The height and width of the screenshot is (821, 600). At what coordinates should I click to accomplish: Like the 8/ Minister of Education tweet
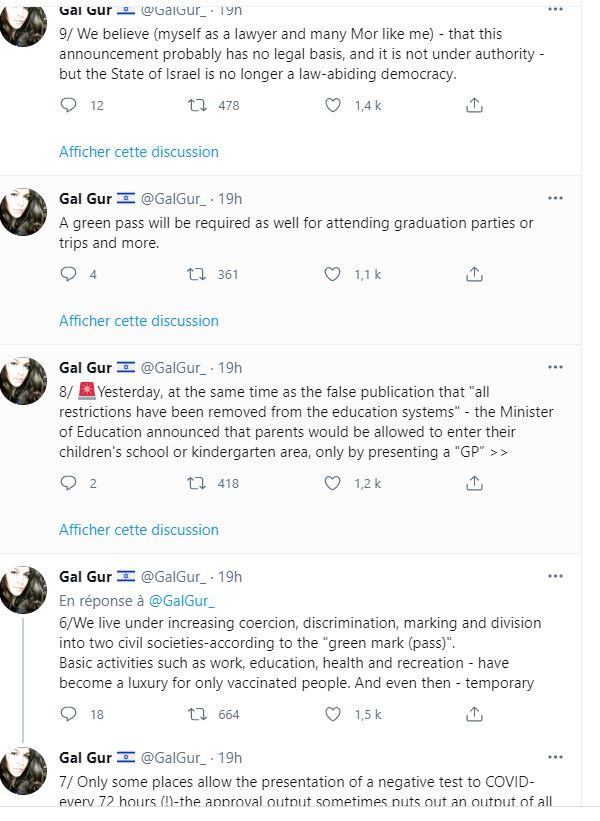(x=333, y=483)
